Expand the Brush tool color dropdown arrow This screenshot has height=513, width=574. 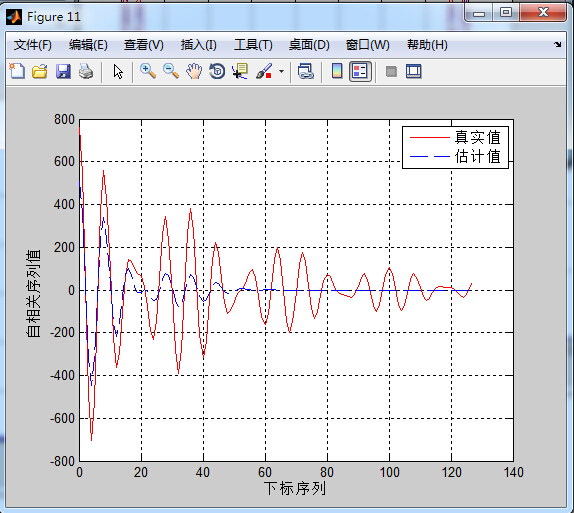(281, 71)
